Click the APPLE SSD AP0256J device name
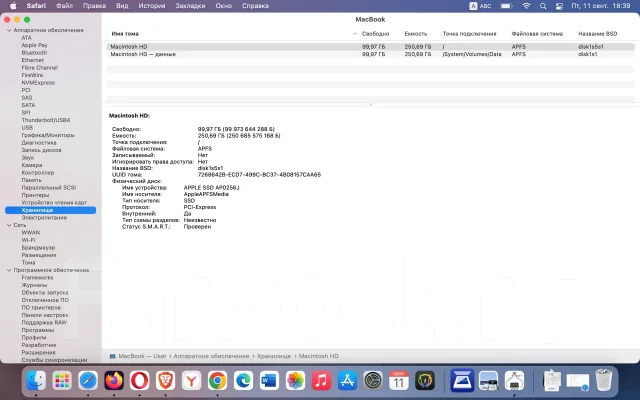This screenshot has height=400, width=640. click(211, 188)
